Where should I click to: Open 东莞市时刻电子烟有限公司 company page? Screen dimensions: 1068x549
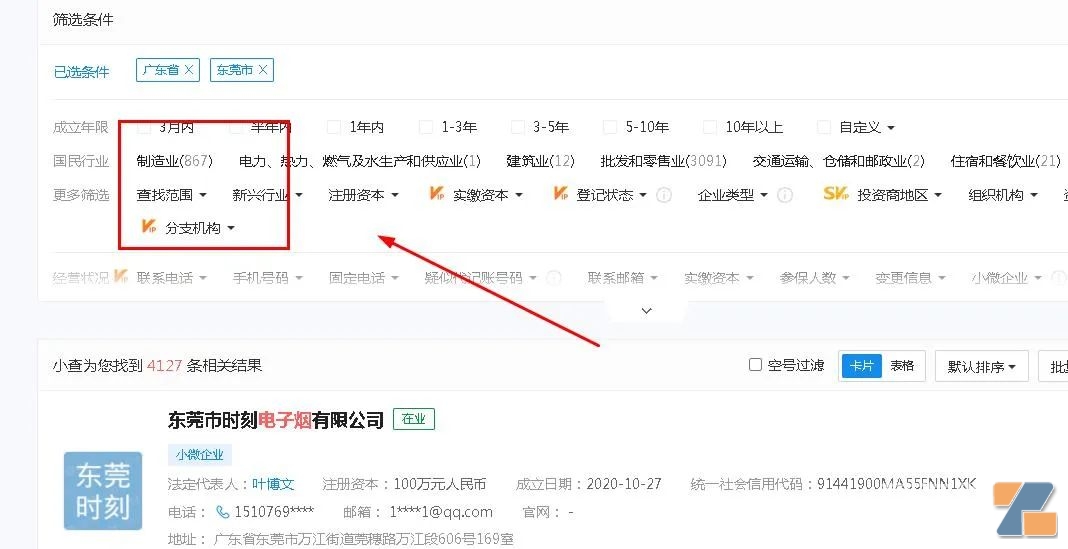pos(276,420)
